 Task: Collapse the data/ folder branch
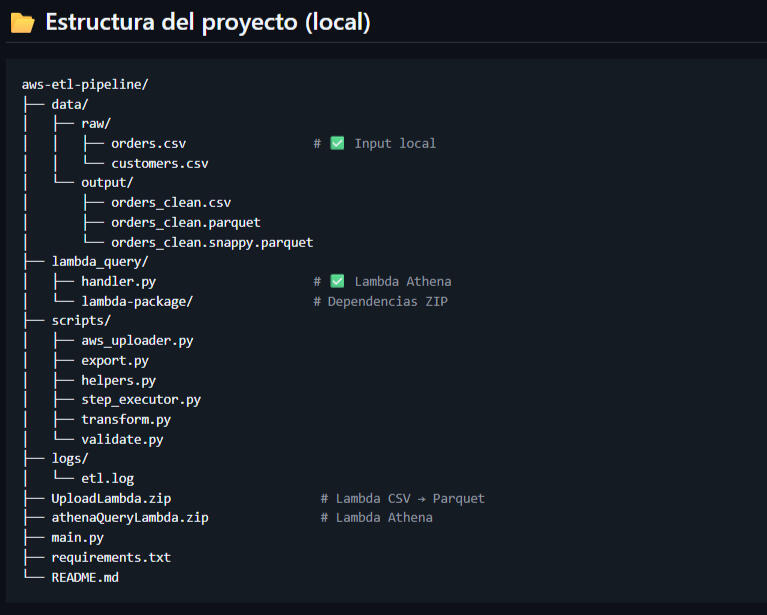click(x=70, y=104)
